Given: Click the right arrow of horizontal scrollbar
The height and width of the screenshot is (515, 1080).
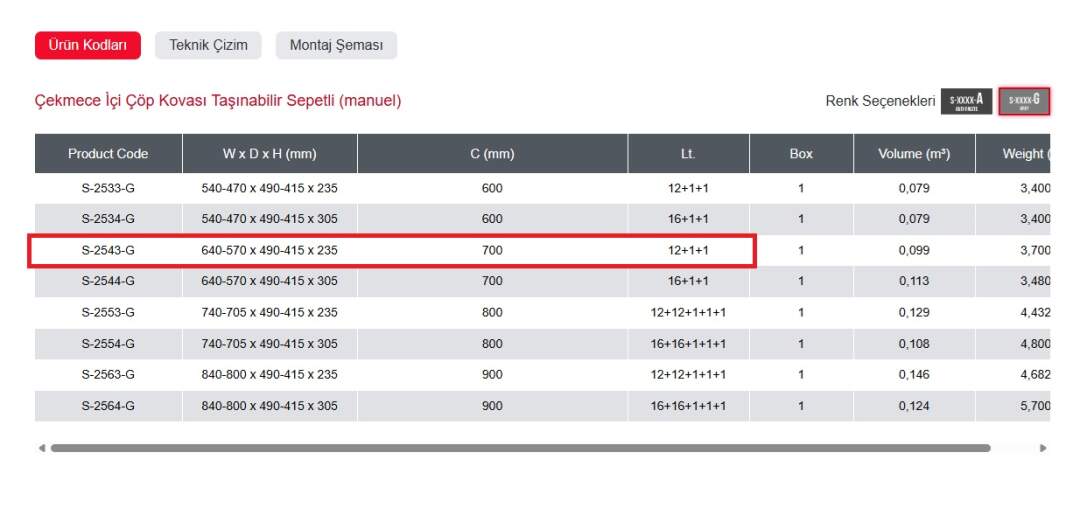Looking at the screenshot, I should tap(1043, 448).
